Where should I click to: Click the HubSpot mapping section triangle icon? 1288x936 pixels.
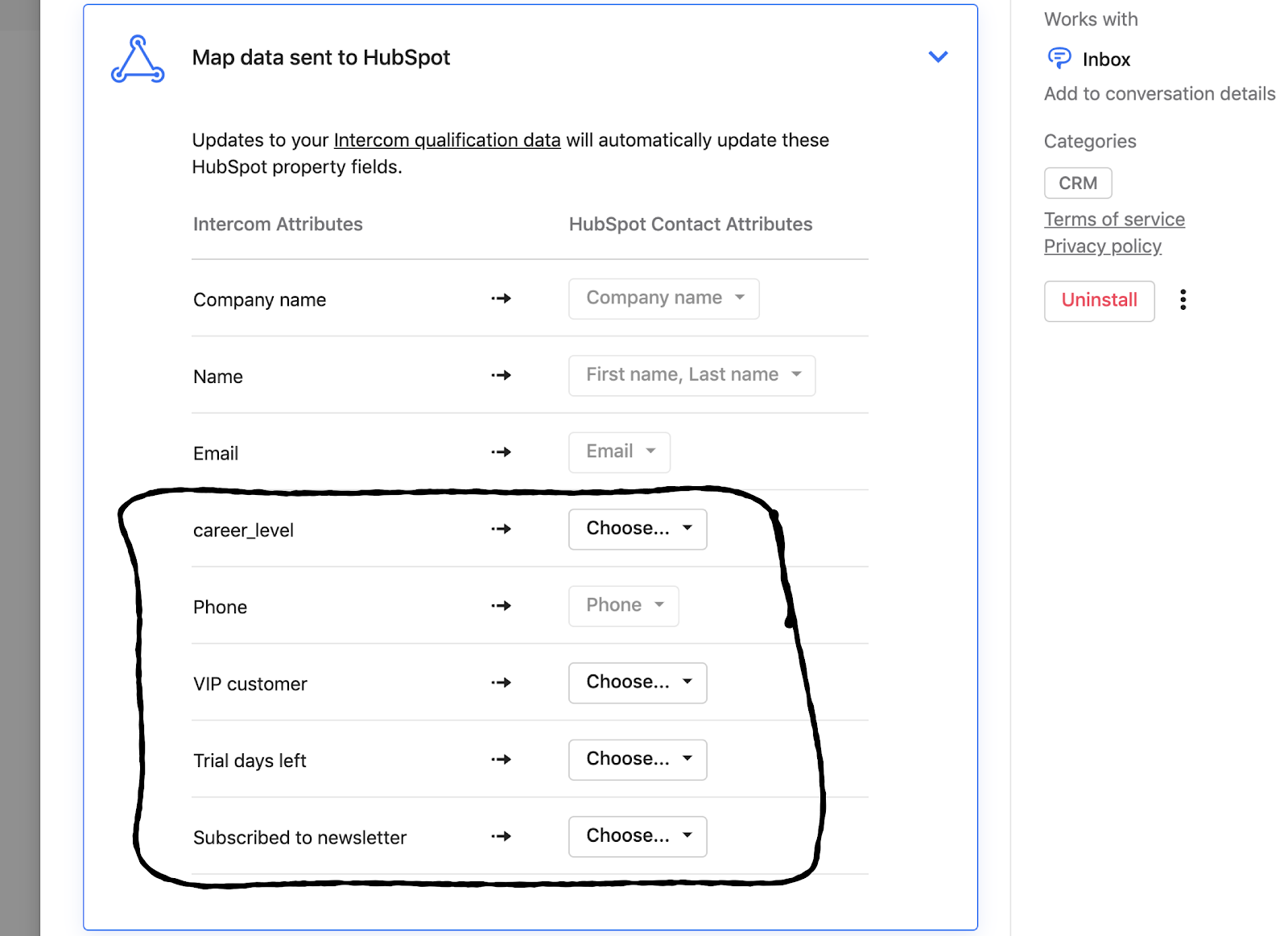coord(138,59)
